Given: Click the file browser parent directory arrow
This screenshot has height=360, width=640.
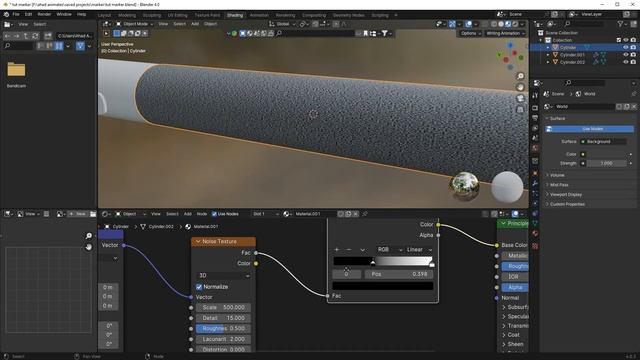Looking at the screenshot, I should point(26,36).
